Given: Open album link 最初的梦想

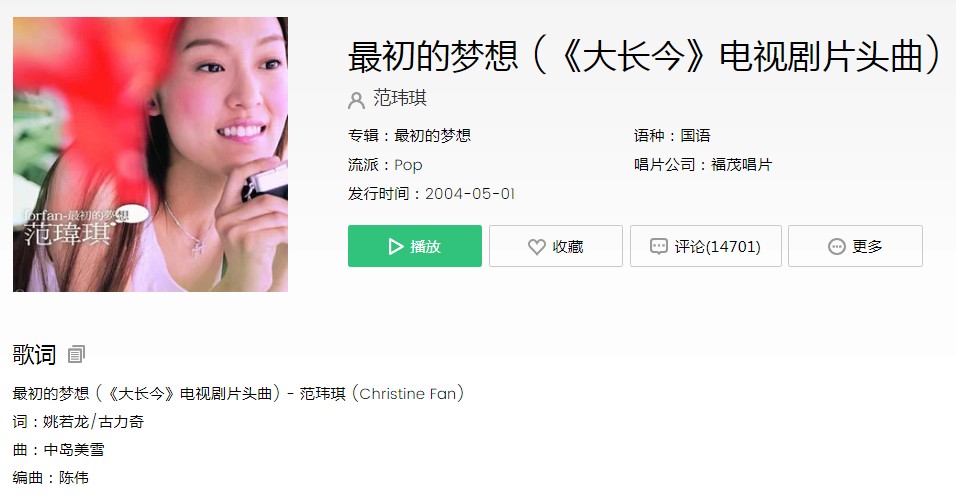Looking at the screenshot, I should click(432, 135).
